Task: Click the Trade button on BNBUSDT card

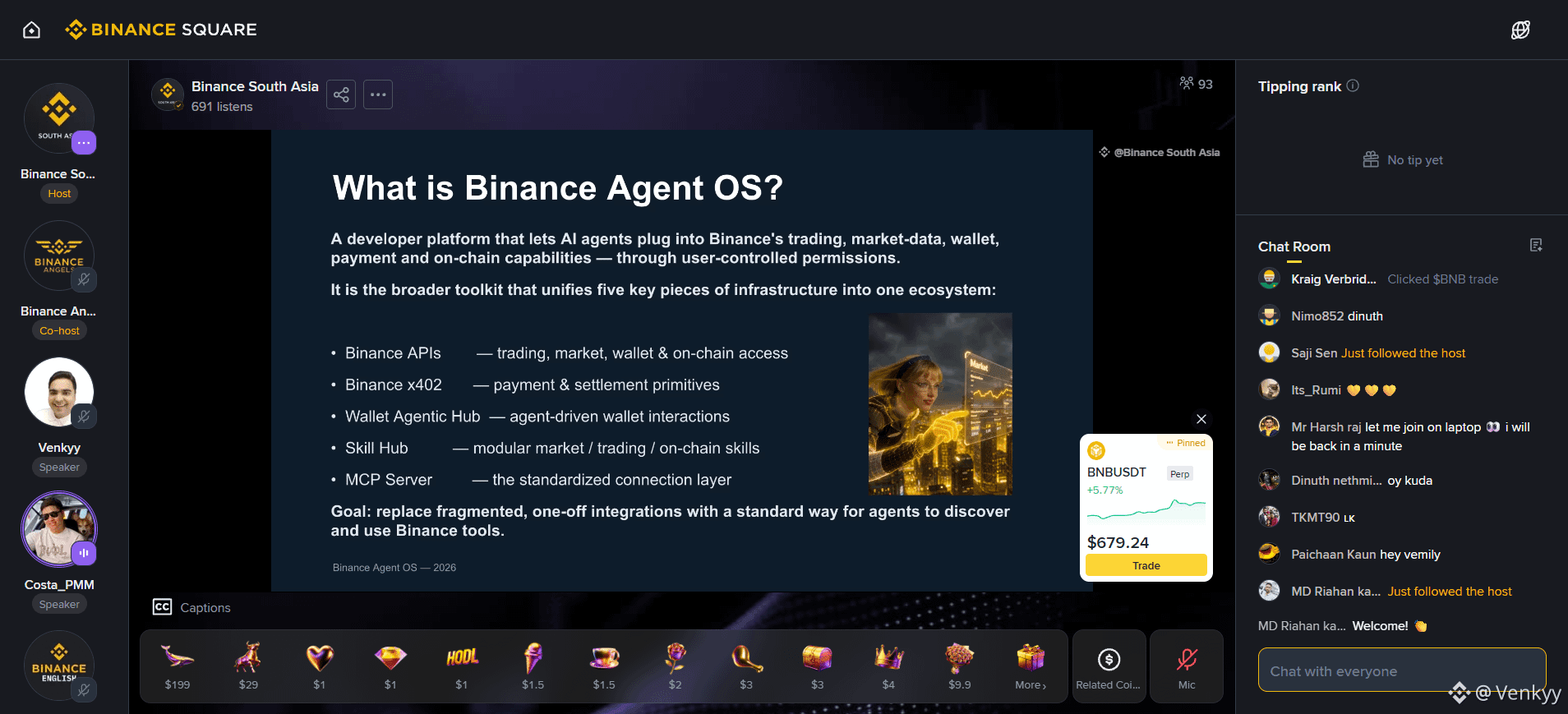Action: pyautogui.click(x=1146, y=565)
